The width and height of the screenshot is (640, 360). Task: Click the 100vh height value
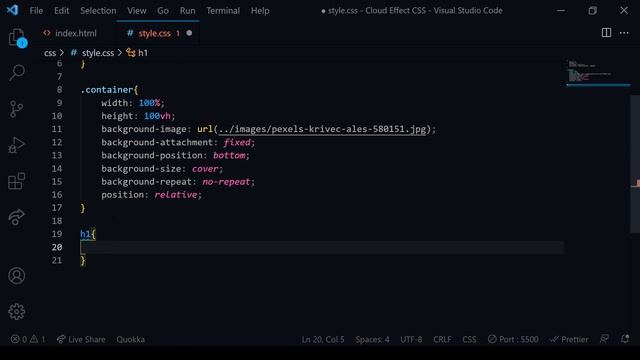point(157,116)
